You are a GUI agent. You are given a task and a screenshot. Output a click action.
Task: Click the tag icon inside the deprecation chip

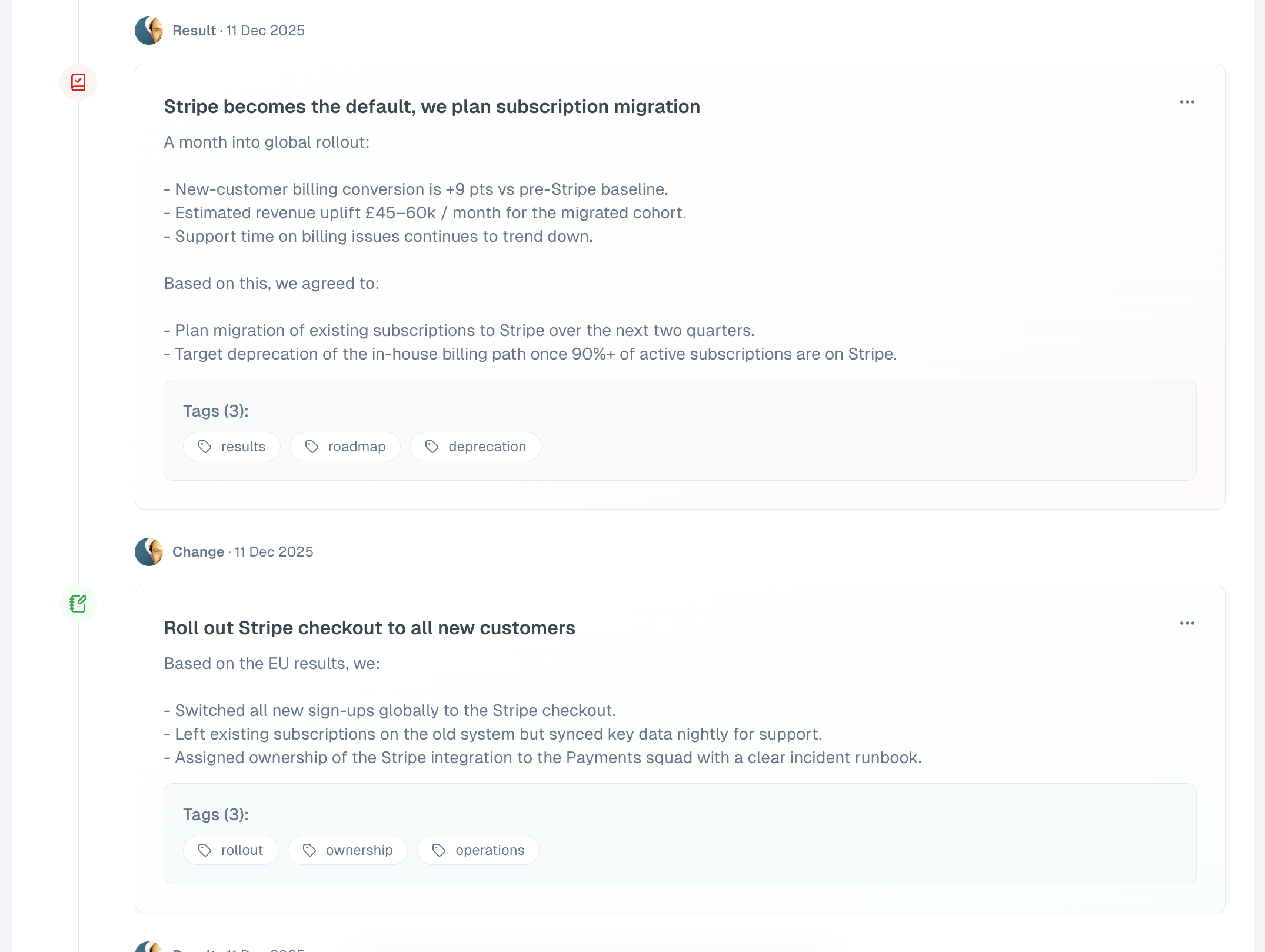click(432, 447)
